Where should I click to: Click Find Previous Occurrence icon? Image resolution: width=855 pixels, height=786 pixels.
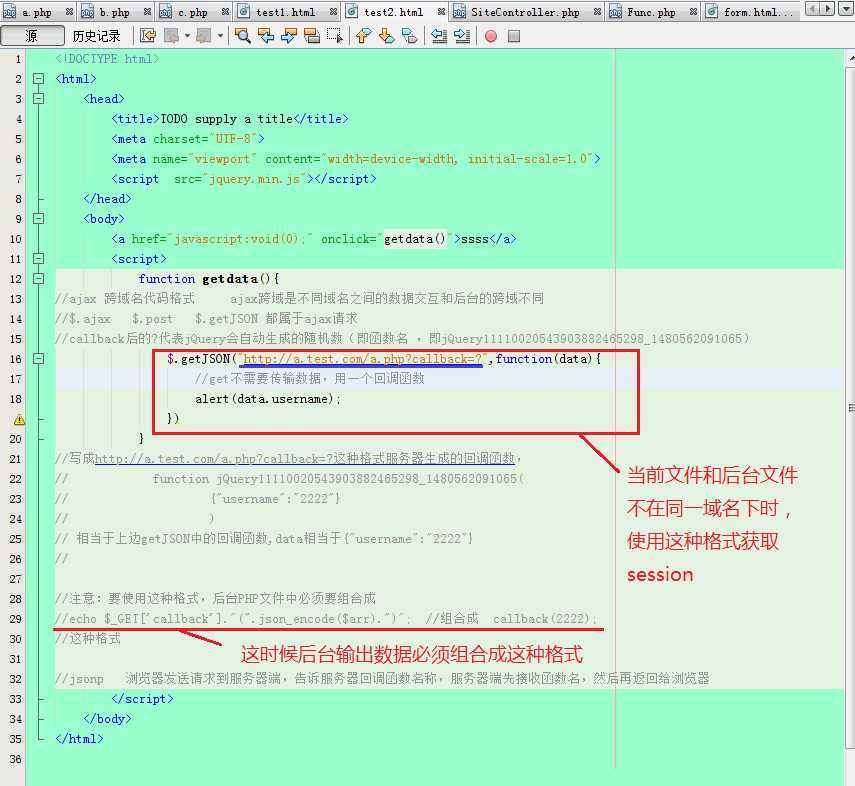point(266,36)
